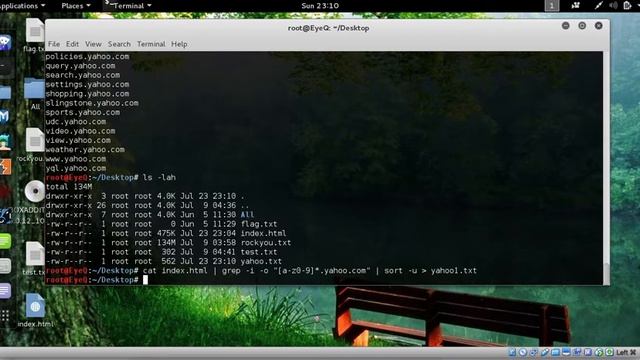
Task: Show all applications grid icon in dock
Action: coord(5,315)
